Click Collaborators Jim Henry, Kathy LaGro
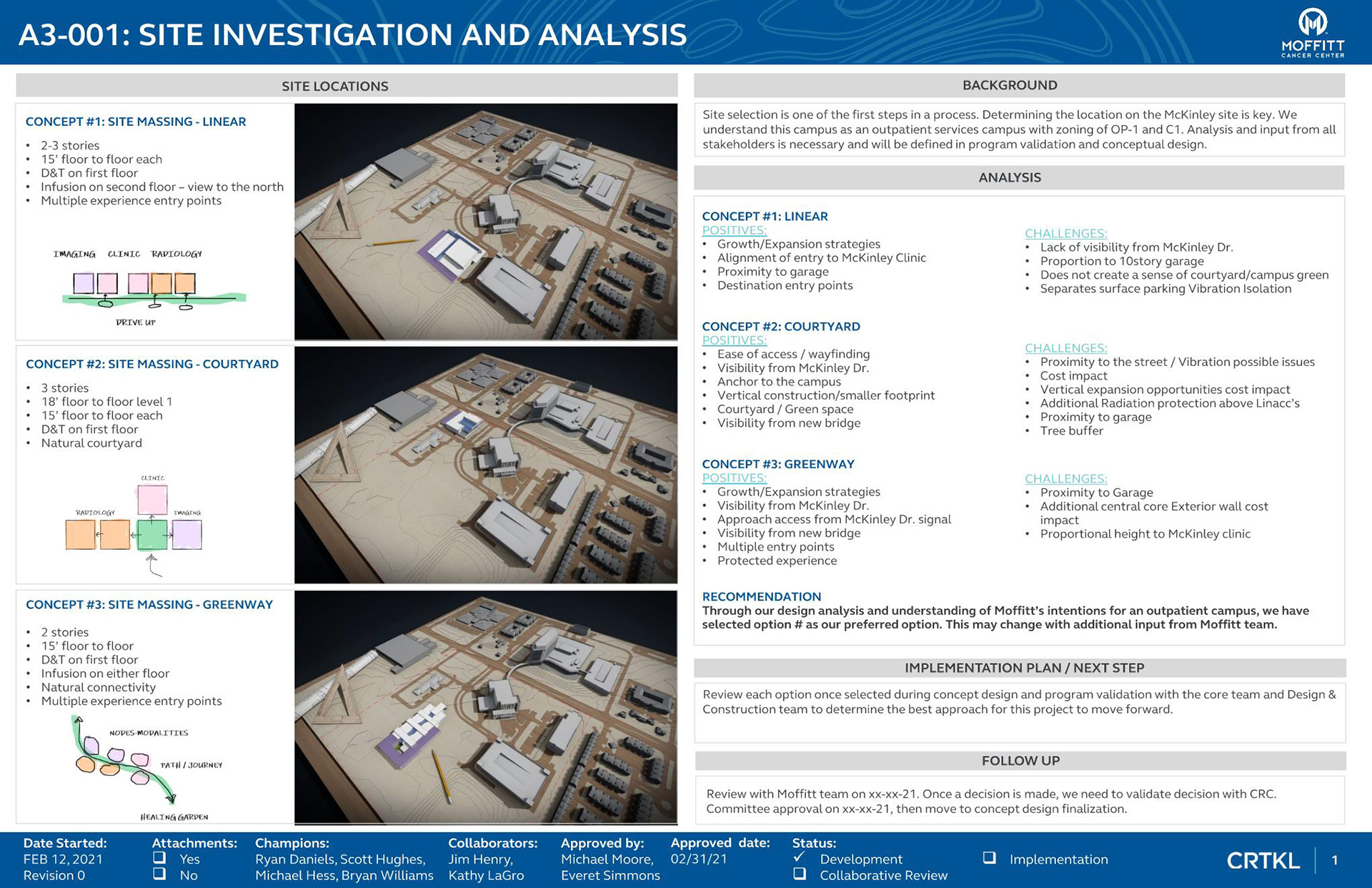The width and height of the screenshot is (1372, 888). (486, 867)
